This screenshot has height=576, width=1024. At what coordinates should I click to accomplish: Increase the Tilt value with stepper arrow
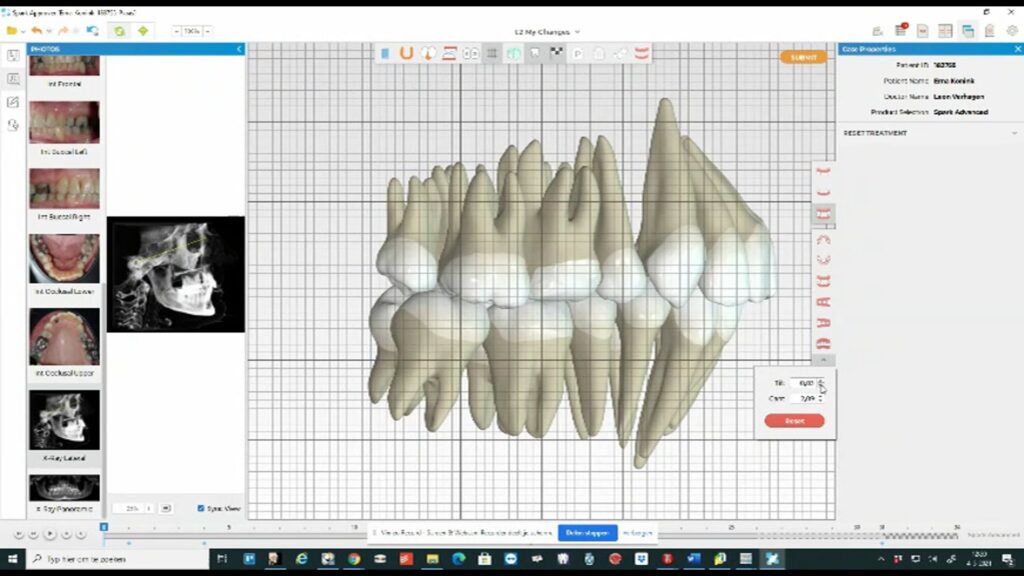(x=821, y=380)
